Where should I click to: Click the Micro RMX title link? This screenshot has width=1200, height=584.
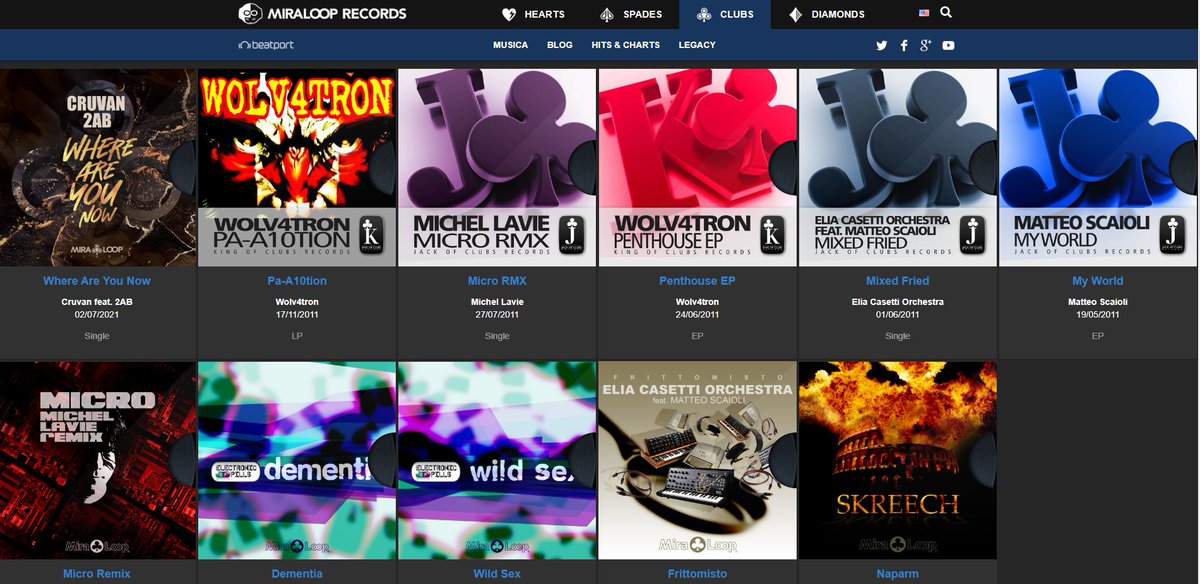(x=497, y=281)
